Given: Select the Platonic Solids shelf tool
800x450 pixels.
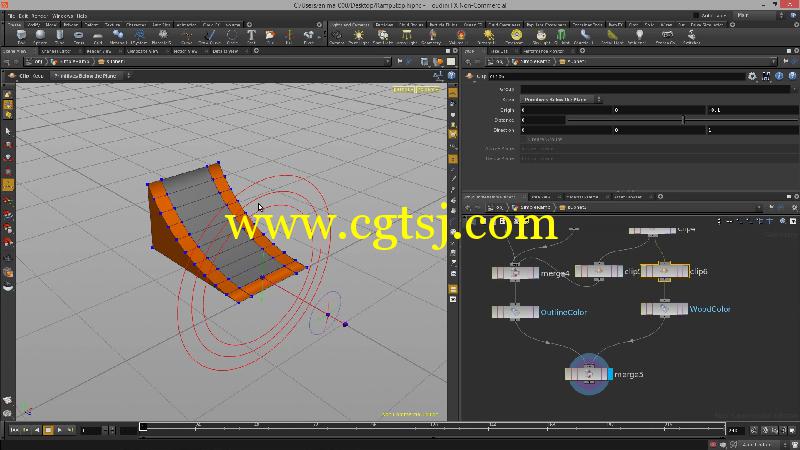Looking at the screenshot, I should (163, 36).
